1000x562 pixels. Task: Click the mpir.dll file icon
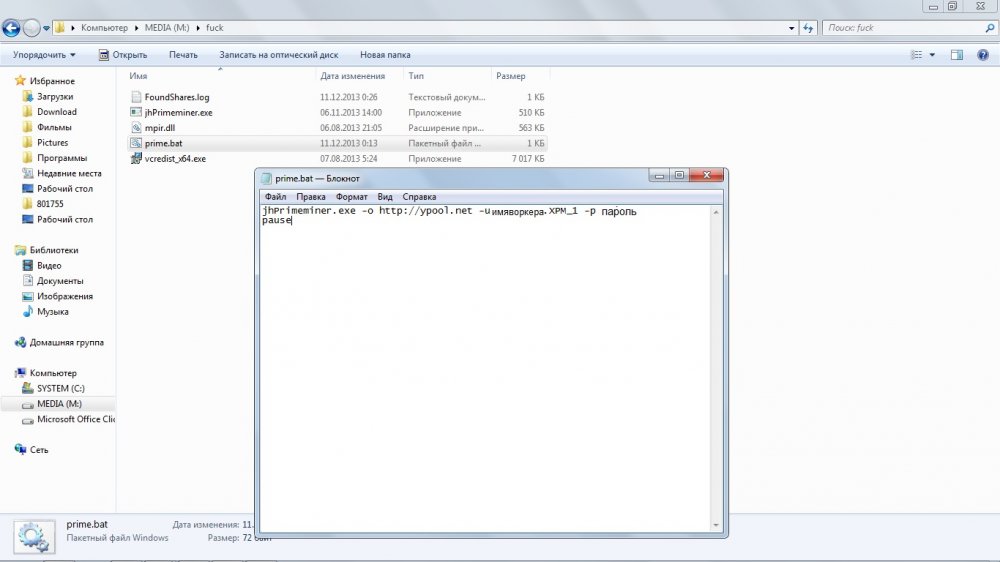click(x=137, y=128)
